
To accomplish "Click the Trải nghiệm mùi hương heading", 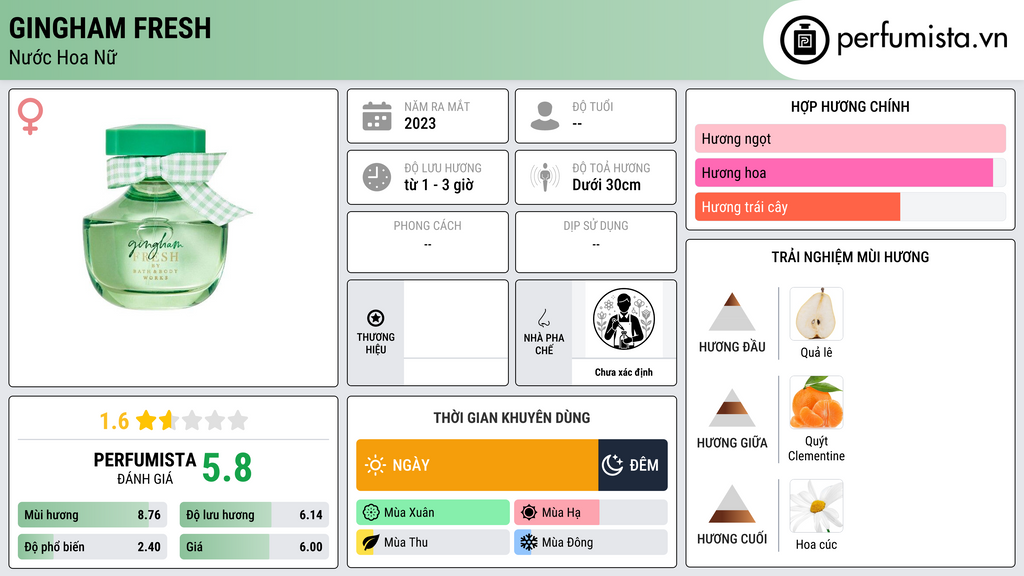I will pyautogui.click(x=850, y=257).
